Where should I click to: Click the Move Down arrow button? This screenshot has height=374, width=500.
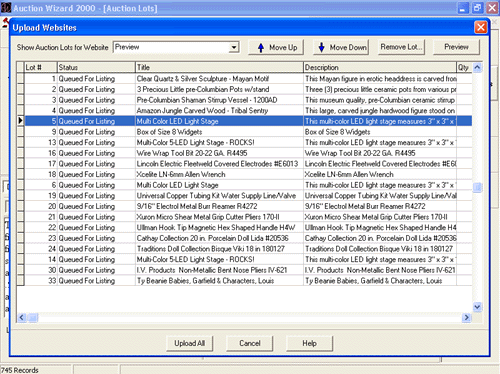pos(340,47)
